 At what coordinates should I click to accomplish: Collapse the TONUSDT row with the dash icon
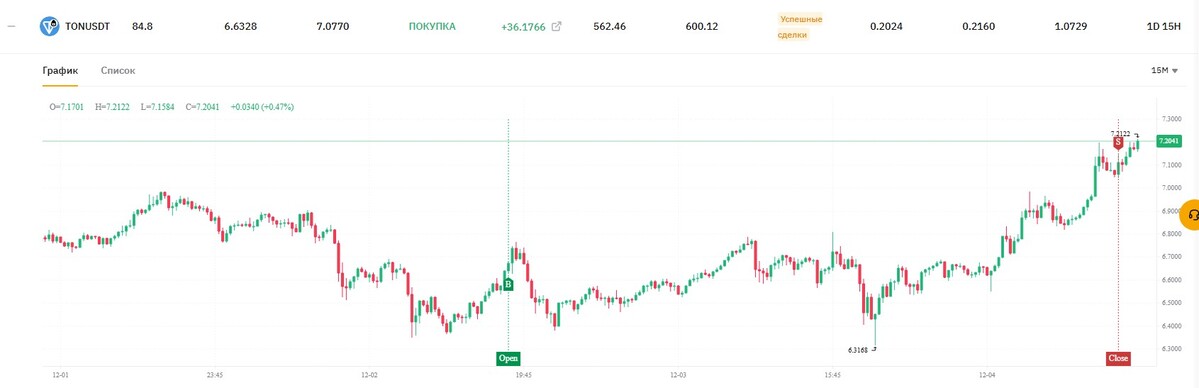pyautogui.click(x=11, y=27)
